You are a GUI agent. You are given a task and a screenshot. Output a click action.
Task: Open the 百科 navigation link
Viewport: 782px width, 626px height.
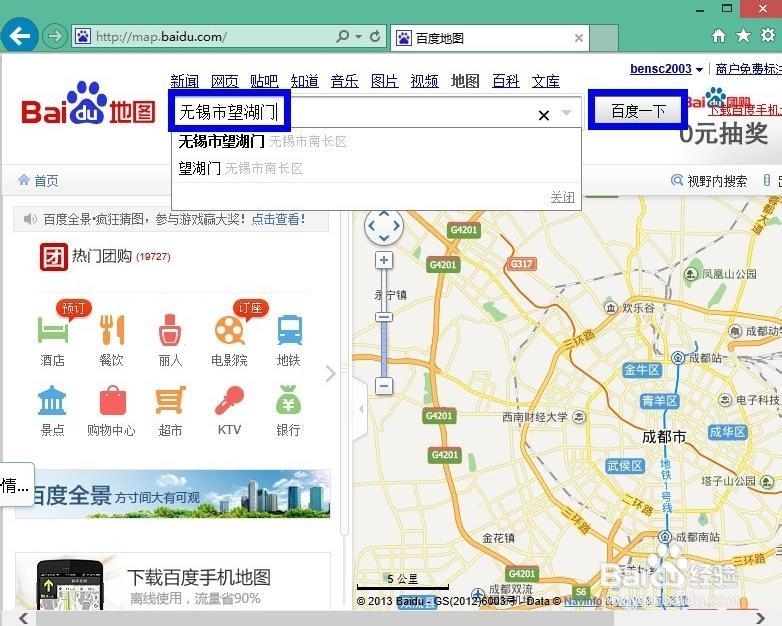[506, 81]
